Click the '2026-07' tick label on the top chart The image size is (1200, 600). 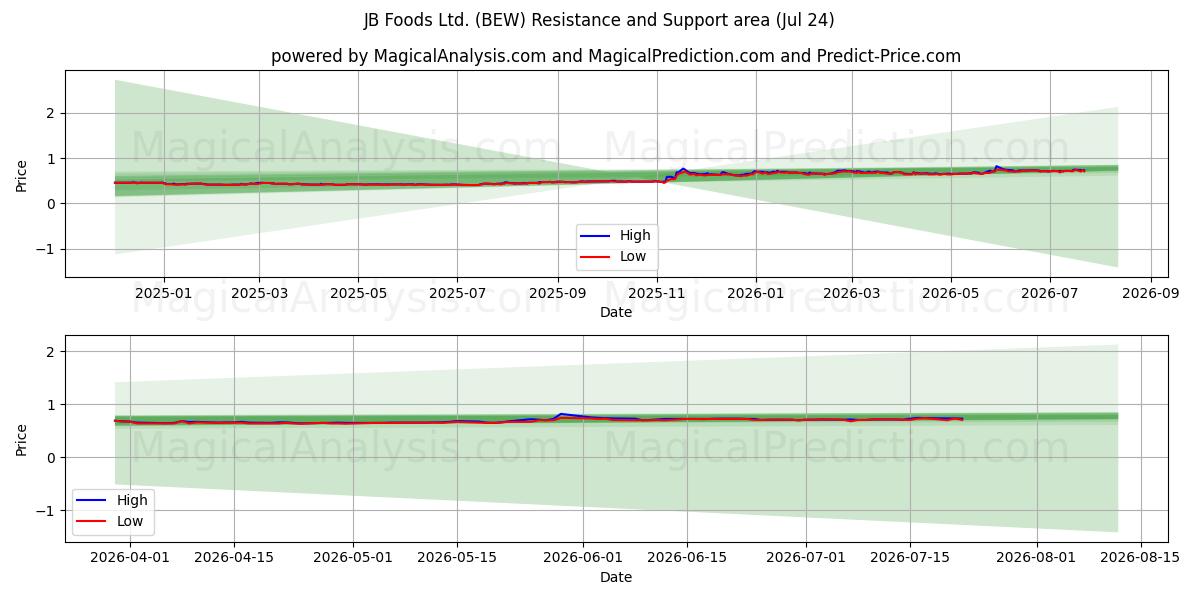click(x=1050, y=294)
